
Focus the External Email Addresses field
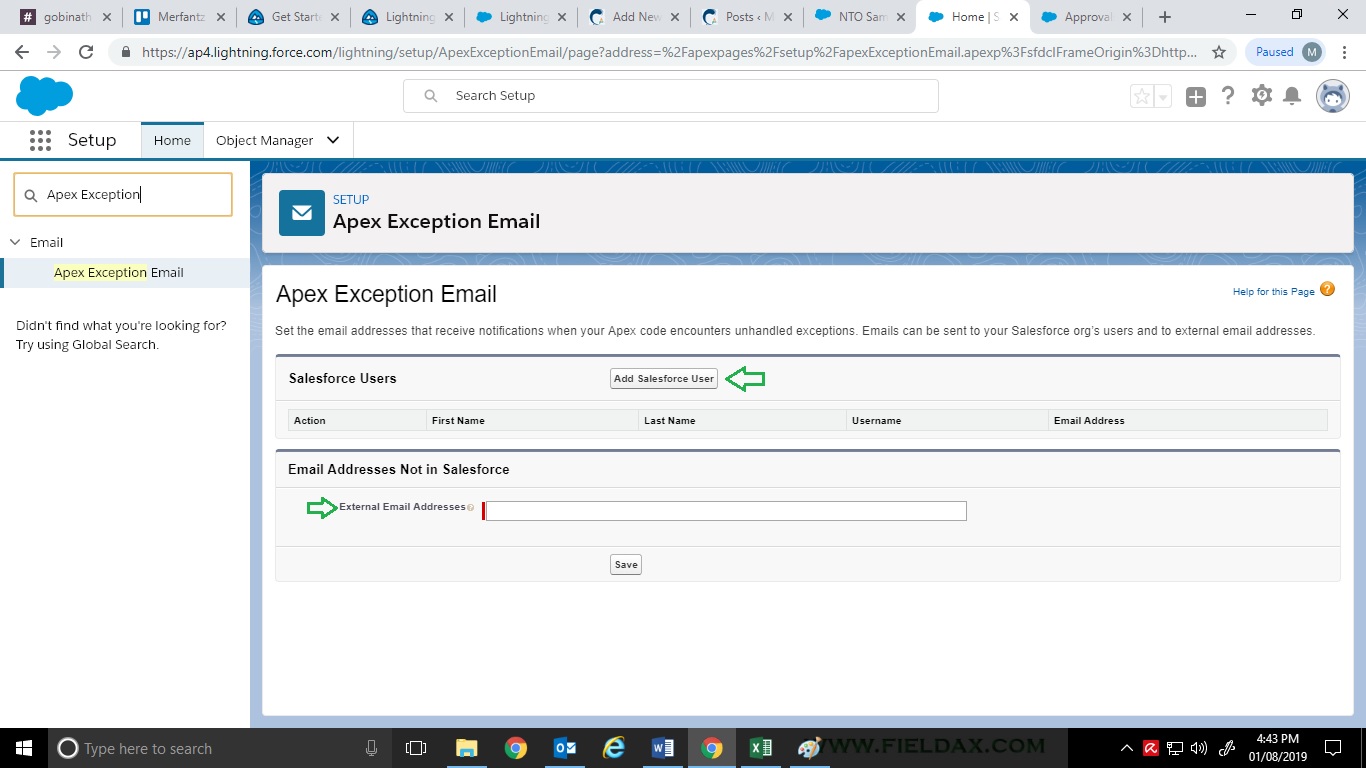point(725,511)
